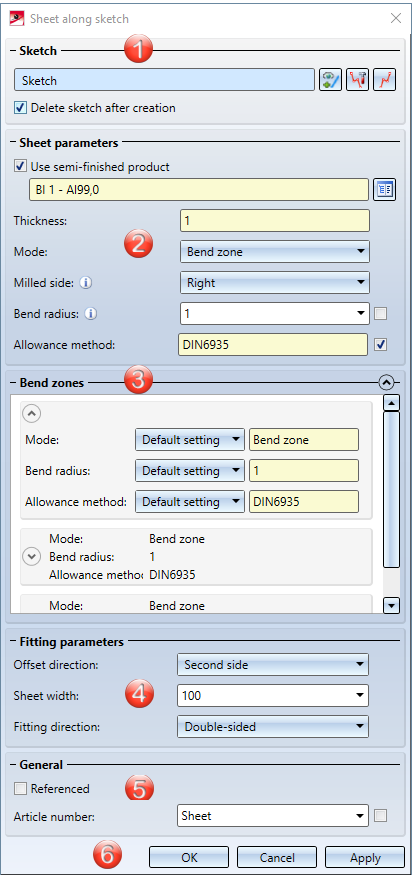Viewport: 415px width, 875px height.
Task: Click the new sketch polyline icon
Action: click(385, 80)
